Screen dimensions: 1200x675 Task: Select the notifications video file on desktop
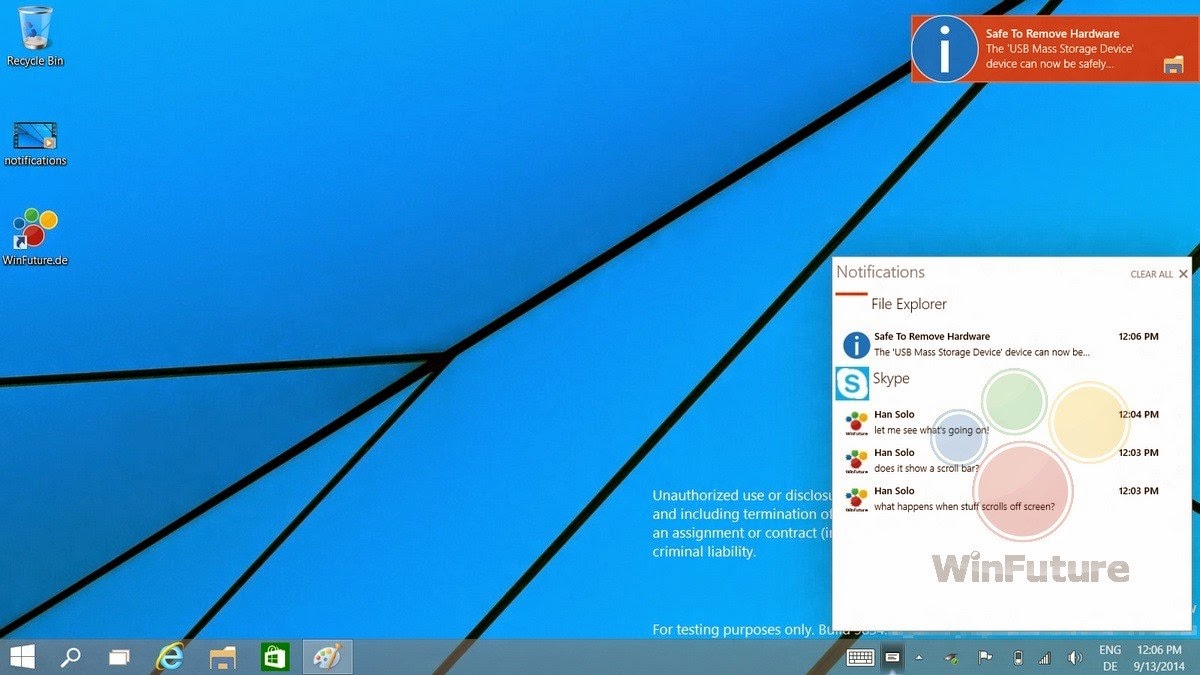pos(35,143)
